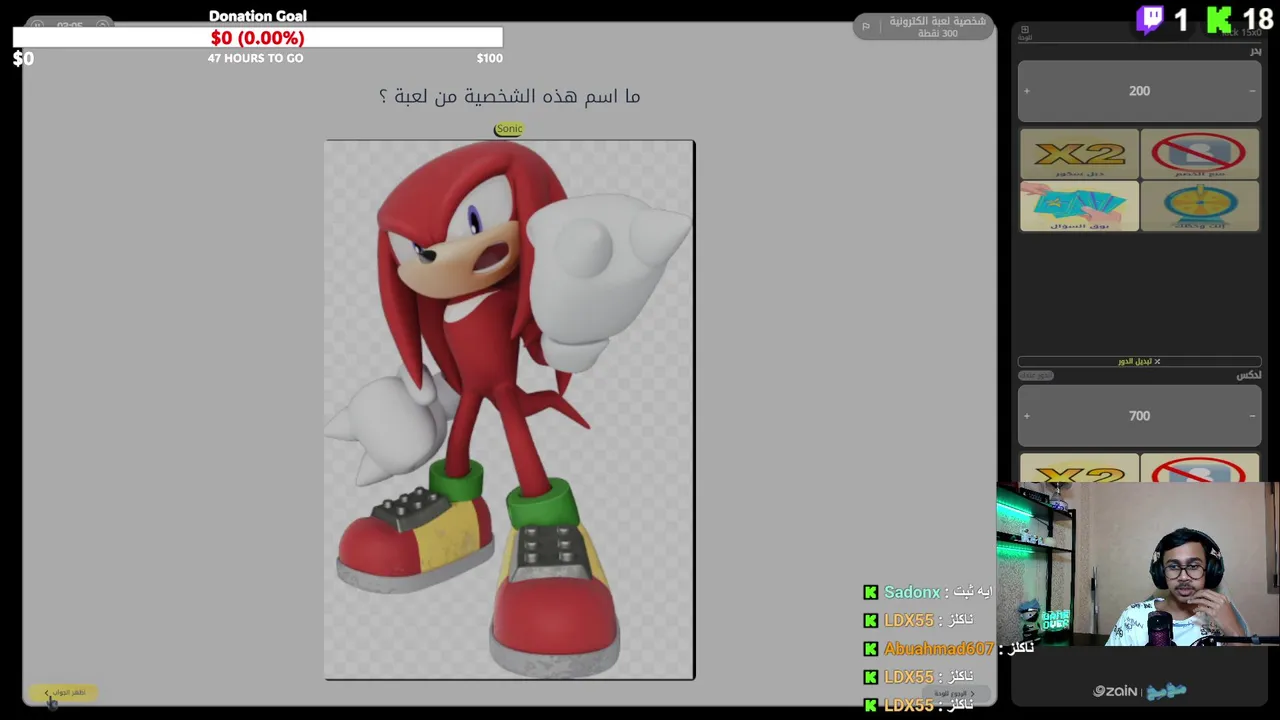This screenshot has height=720, width=1280.
Task: Decrease first team score with minus
Action: pos(1252,91)
